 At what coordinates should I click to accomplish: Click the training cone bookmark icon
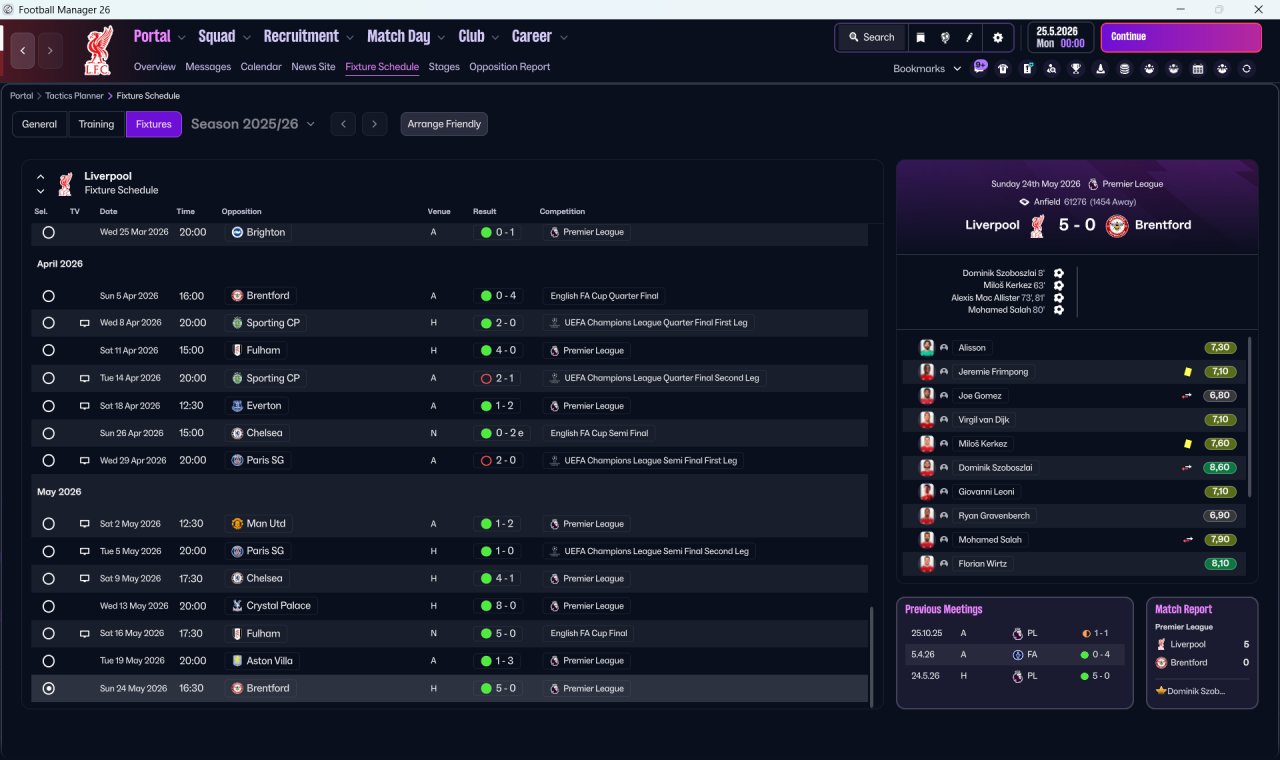tap(1101, 69)
